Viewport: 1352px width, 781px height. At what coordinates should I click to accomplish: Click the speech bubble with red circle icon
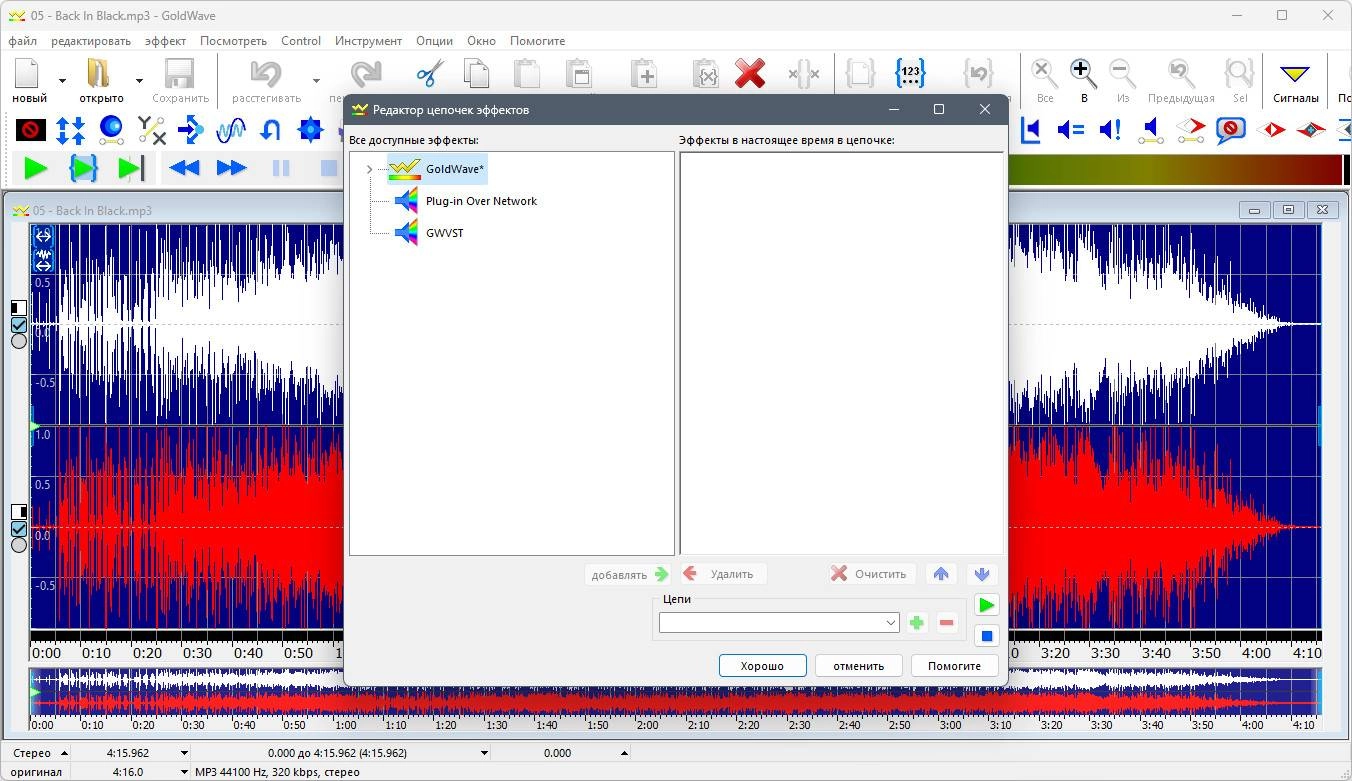point(1231,130)
